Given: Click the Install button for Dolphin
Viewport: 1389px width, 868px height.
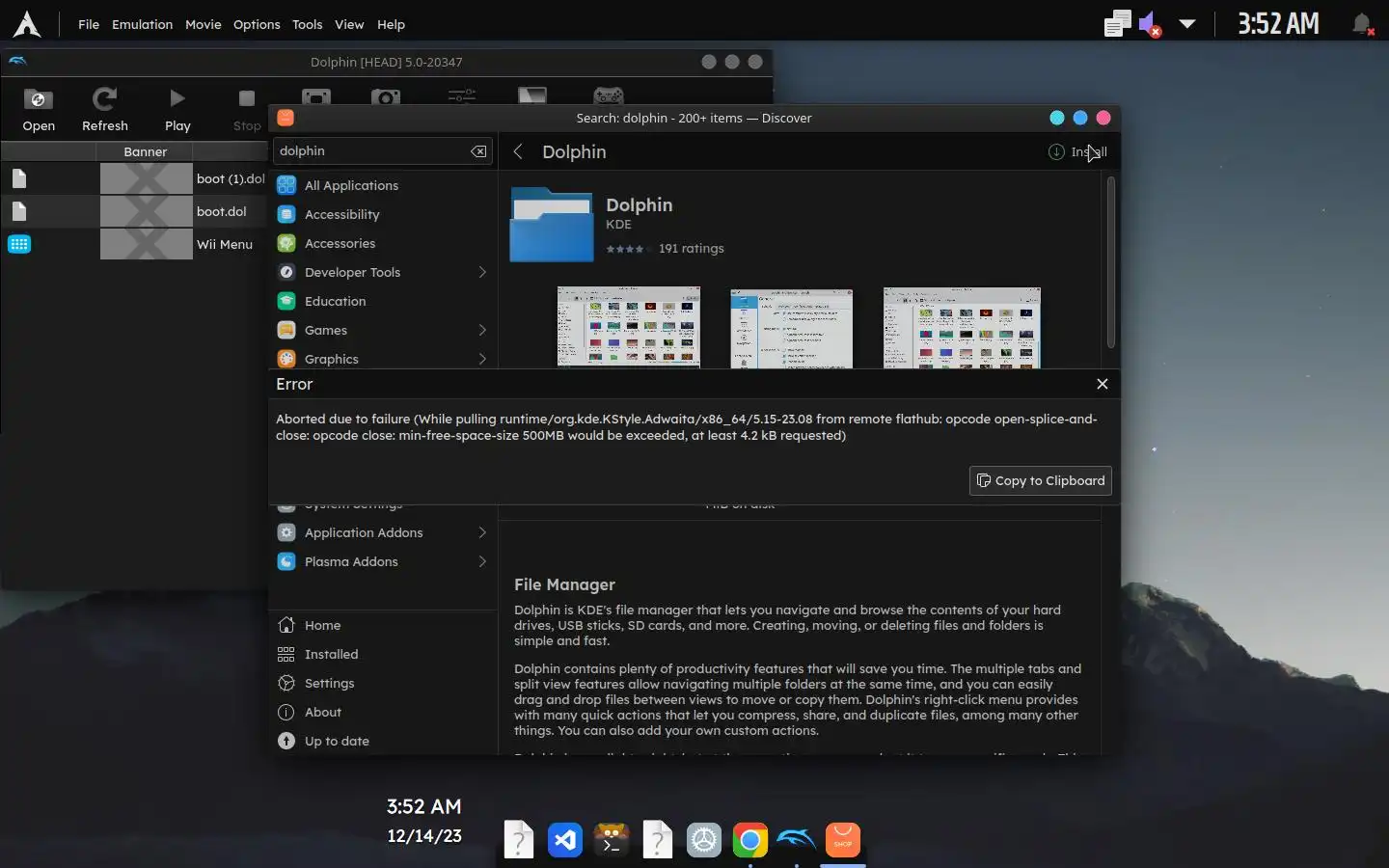Looking at the screenshot, I should (x=1078, y=151).
